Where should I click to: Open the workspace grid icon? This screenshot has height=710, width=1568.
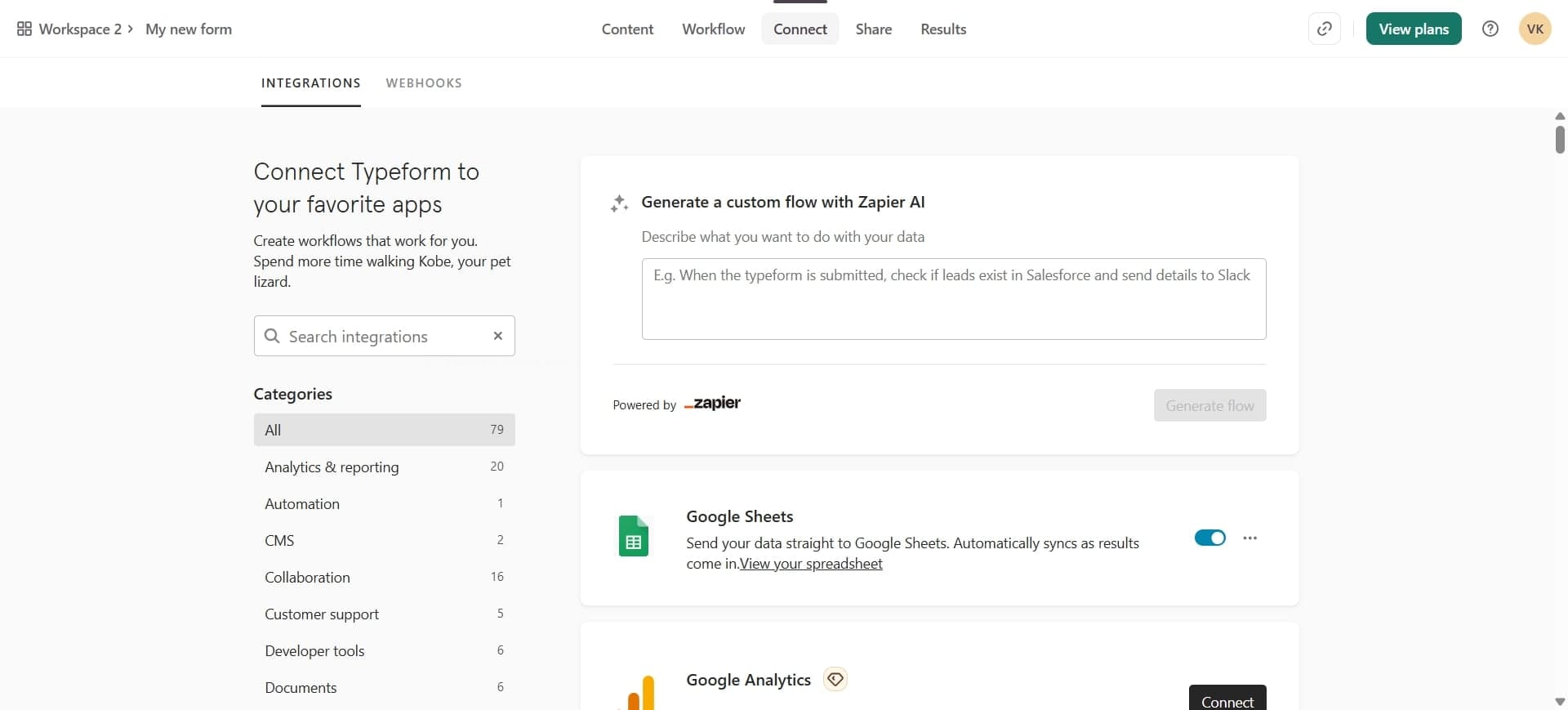tap(24, 29)
